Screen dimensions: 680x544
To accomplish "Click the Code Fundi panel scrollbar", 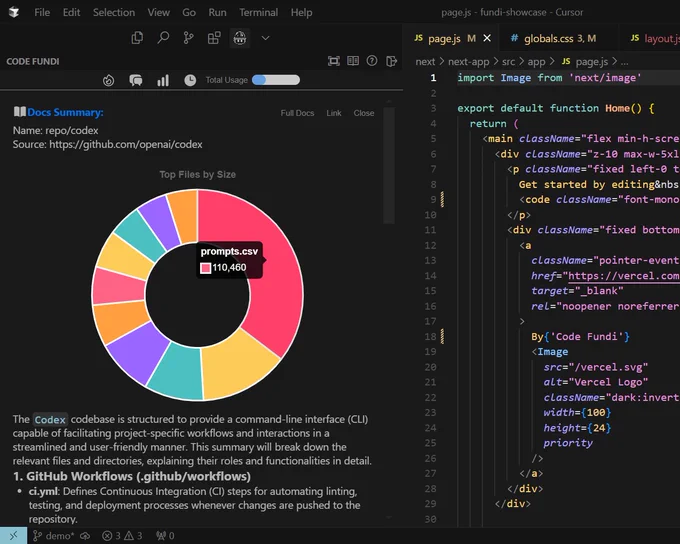I will click(389, 165).
